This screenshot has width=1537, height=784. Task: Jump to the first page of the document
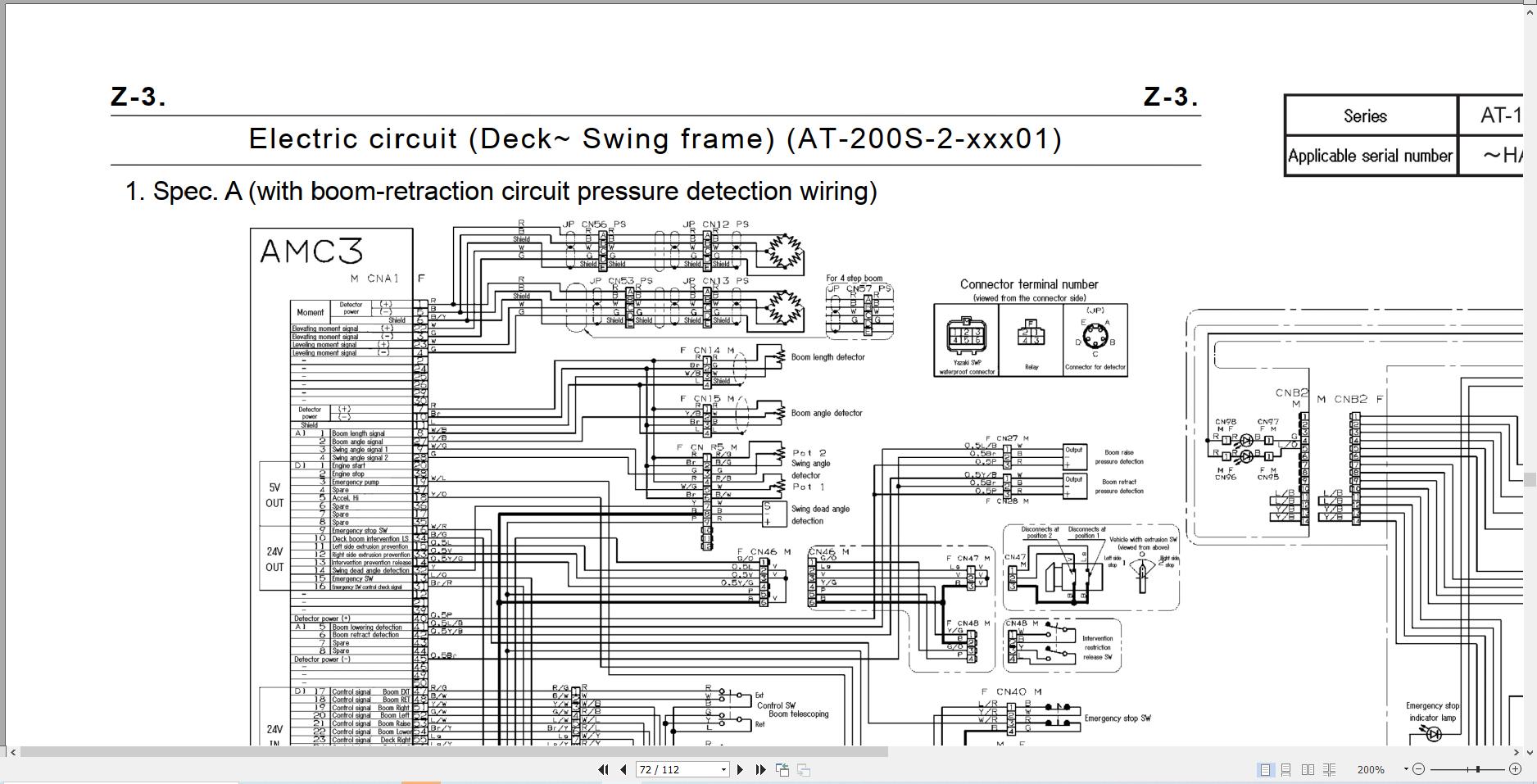click(x=604, y=769)
